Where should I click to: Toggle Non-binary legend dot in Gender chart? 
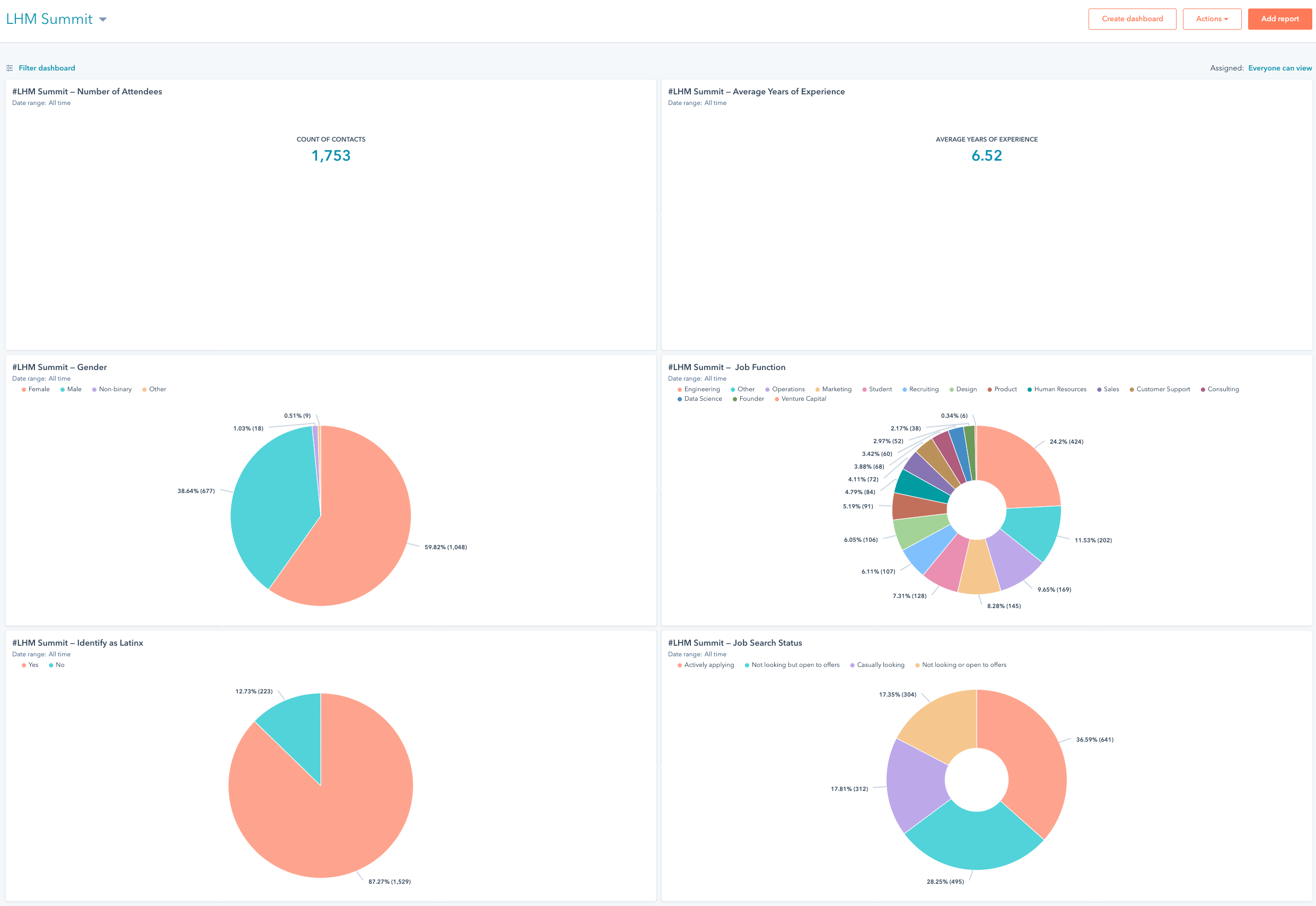click(94, 390)
